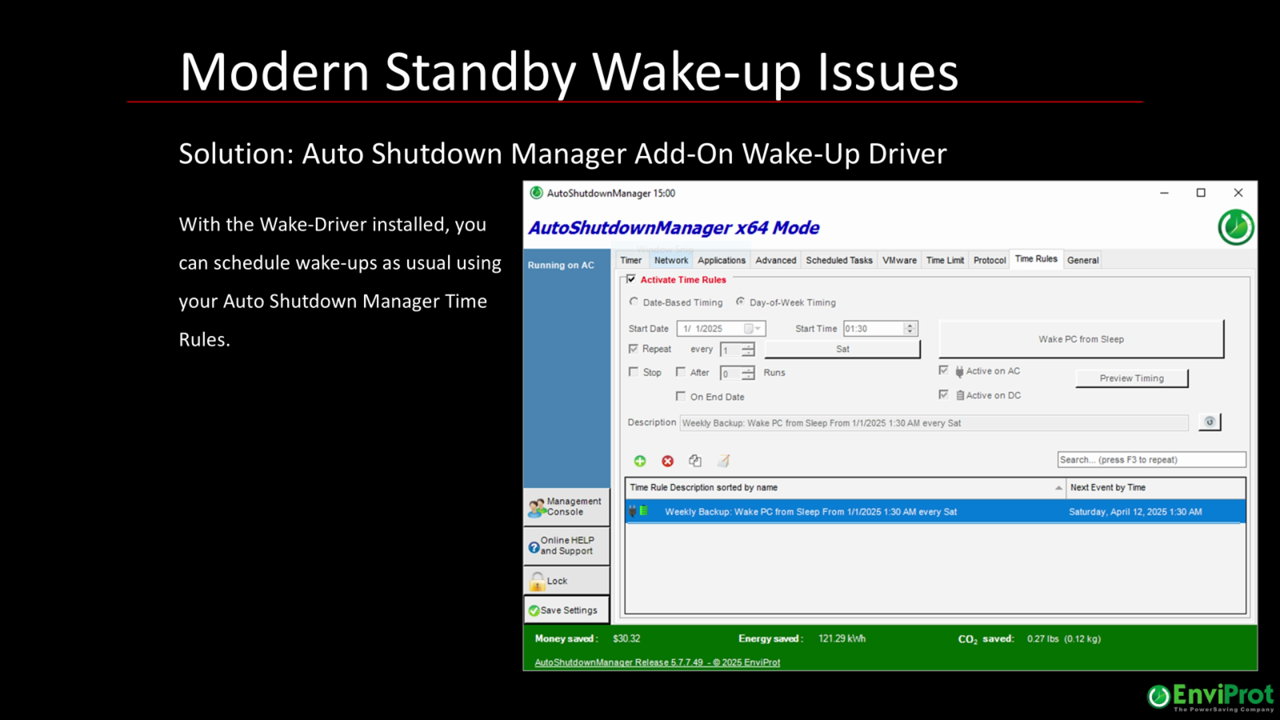Toggle the Activate Time Rules checkbox
This screenshot has height=720, width=1280.
pyautogui.click(x=630, y=280)
